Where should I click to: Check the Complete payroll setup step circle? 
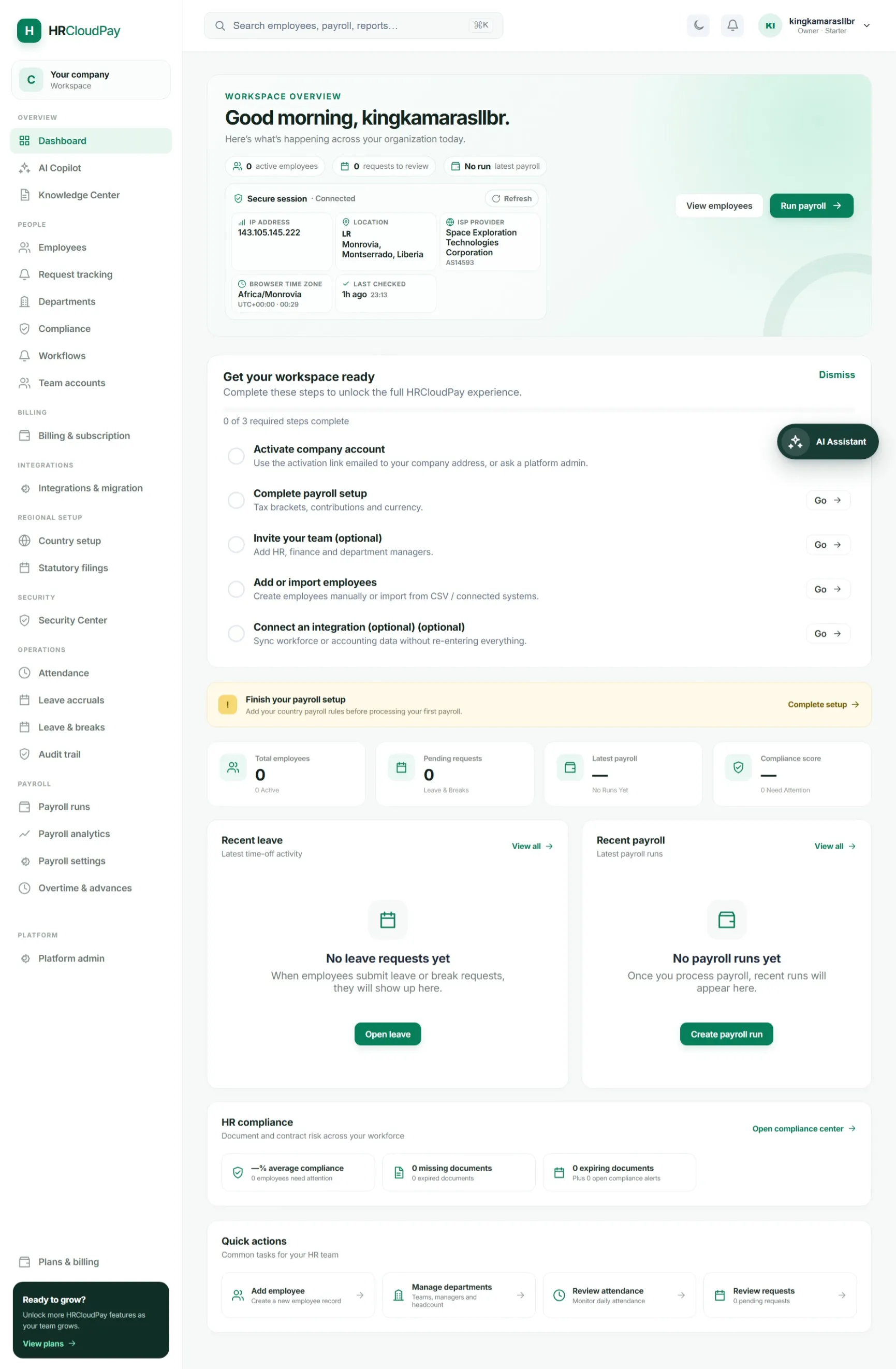coord(236,501)
